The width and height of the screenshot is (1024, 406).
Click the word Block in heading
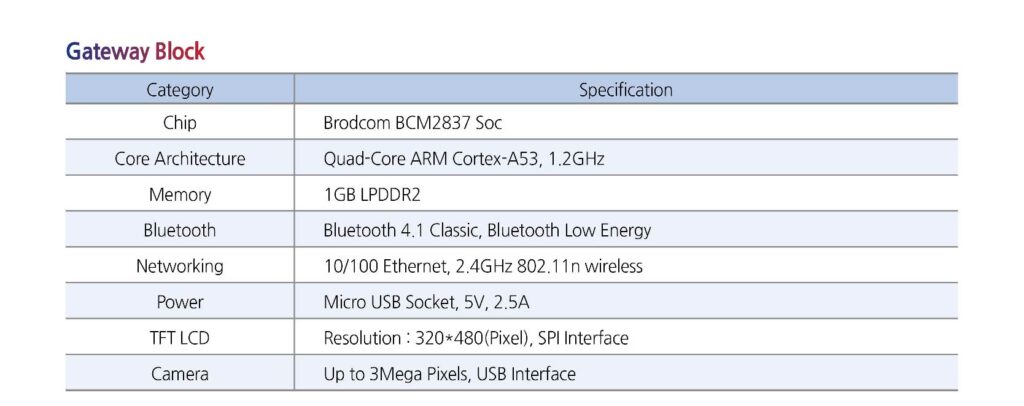click(x=180, y=51)
